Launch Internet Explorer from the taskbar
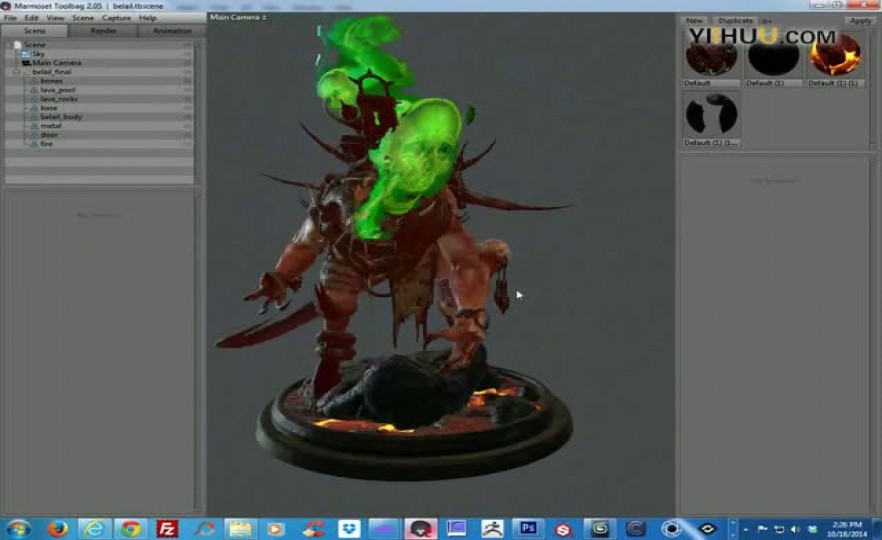Screen dimensions: 882x540 94,529
